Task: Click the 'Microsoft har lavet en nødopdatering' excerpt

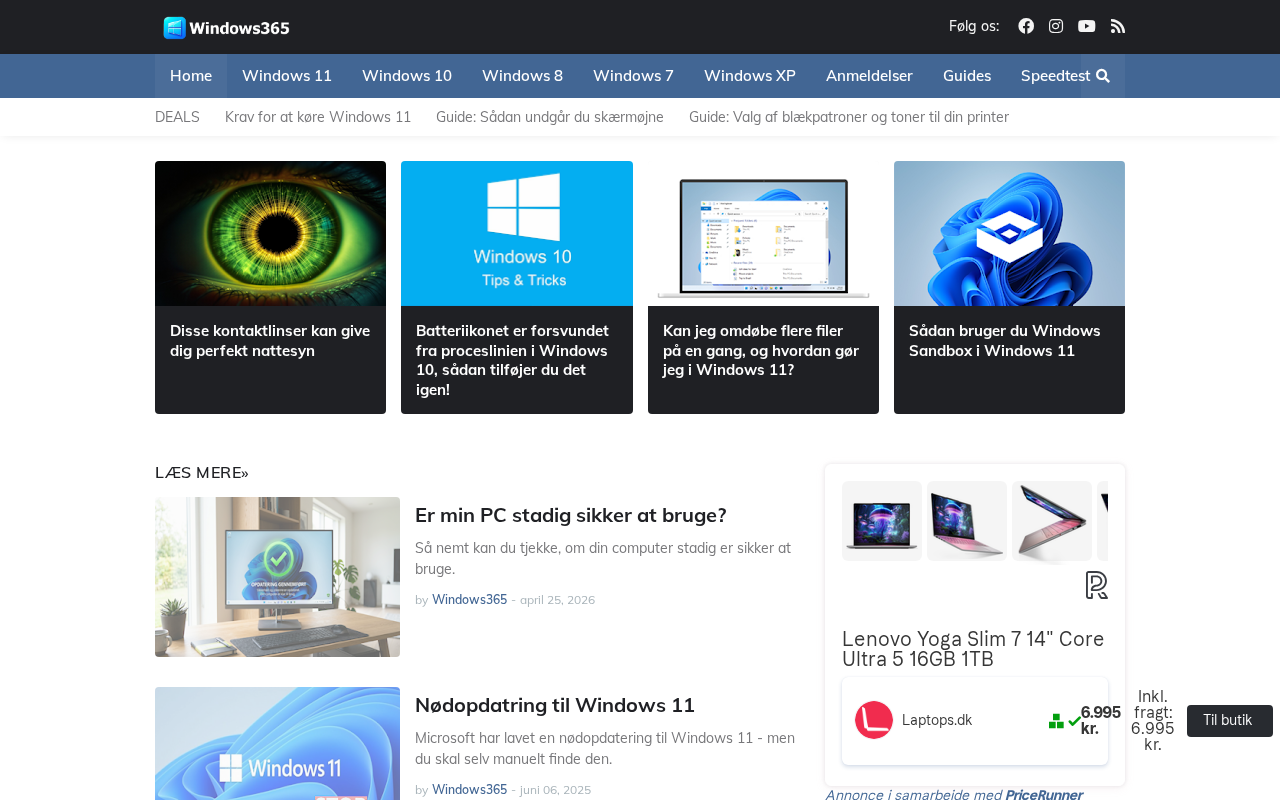Action: (605, 749)
